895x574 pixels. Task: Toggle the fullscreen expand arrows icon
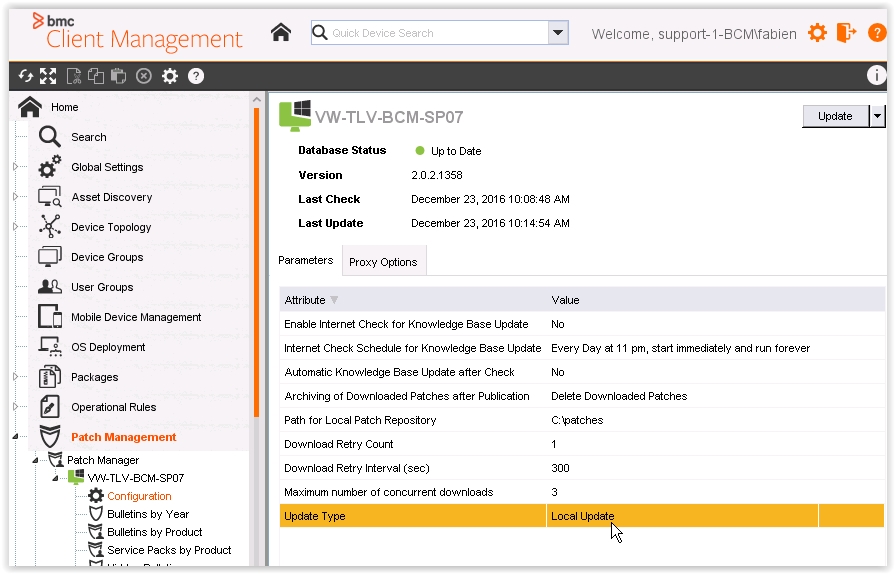pos(48,76)
